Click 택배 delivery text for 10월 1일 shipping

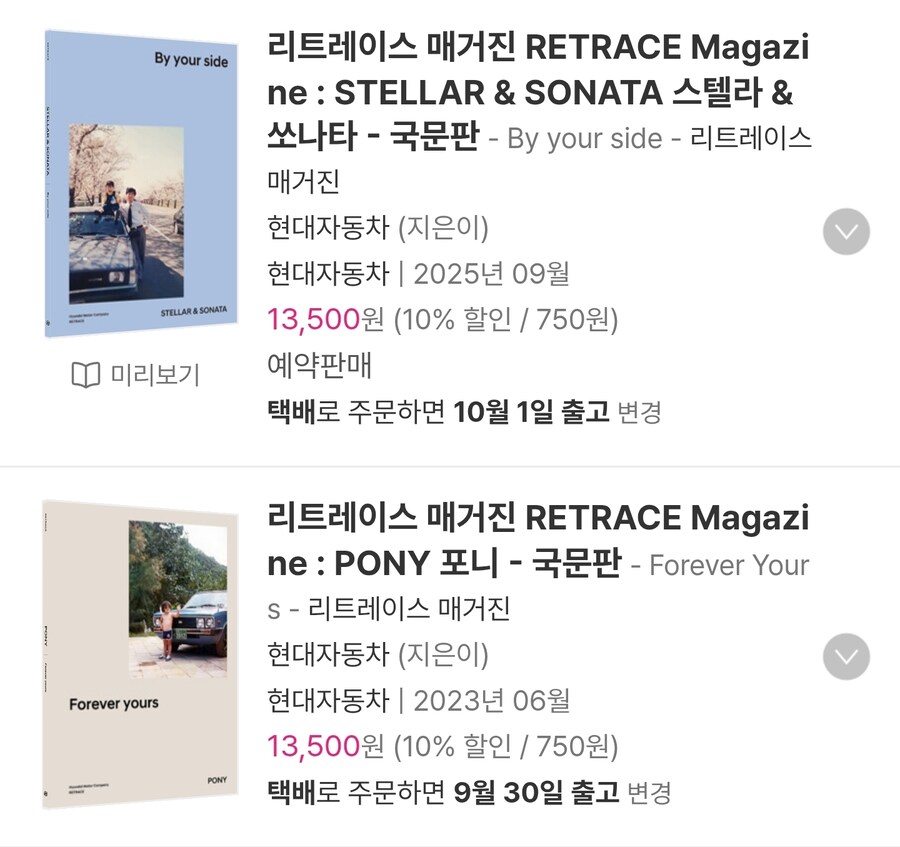(x=292, y=412)
